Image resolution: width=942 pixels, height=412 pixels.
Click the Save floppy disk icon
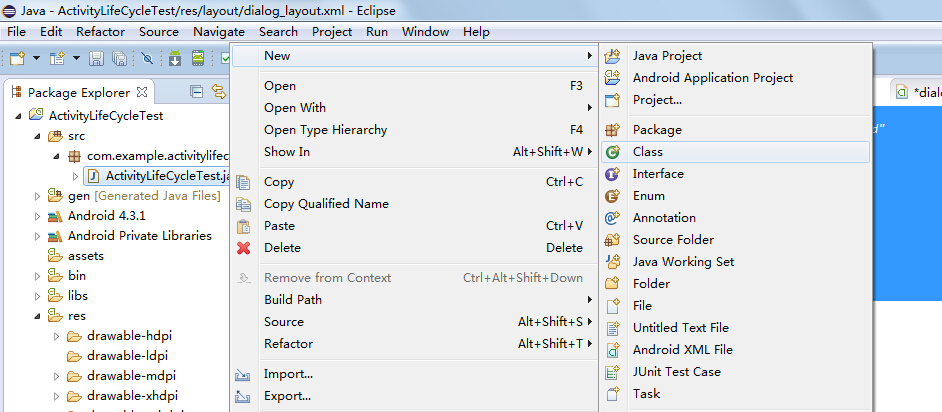tap(97, 58)
